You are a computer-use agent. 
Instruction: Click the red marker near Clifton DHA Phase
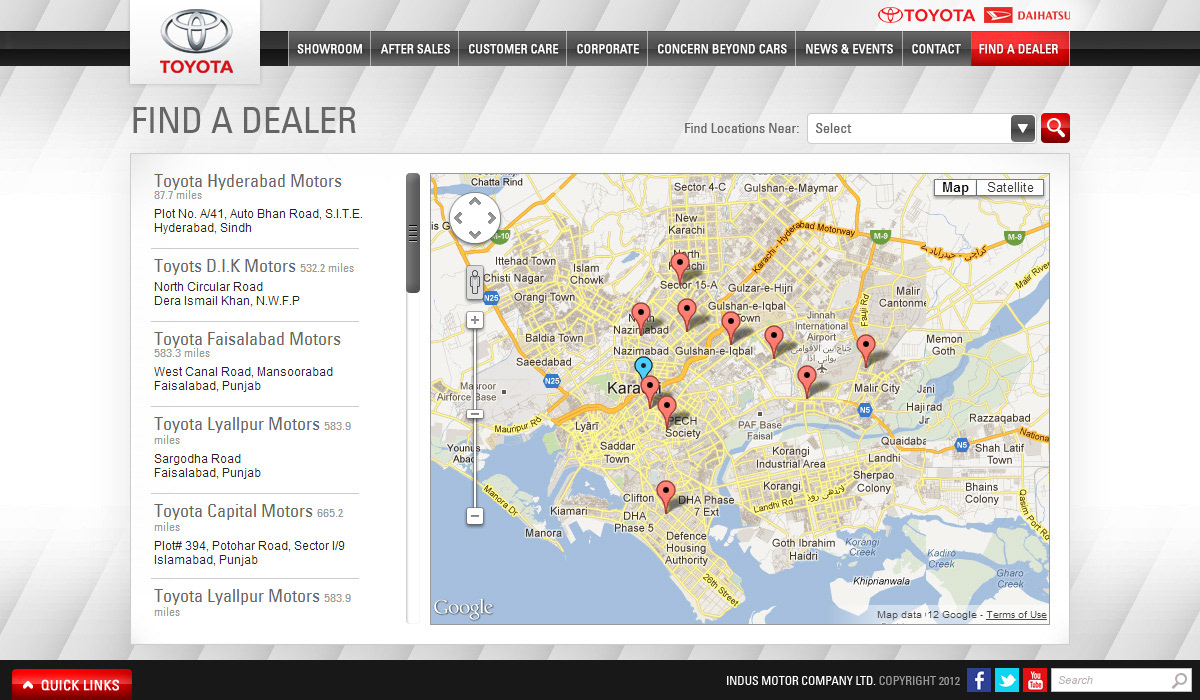click(x=665, y=497)
